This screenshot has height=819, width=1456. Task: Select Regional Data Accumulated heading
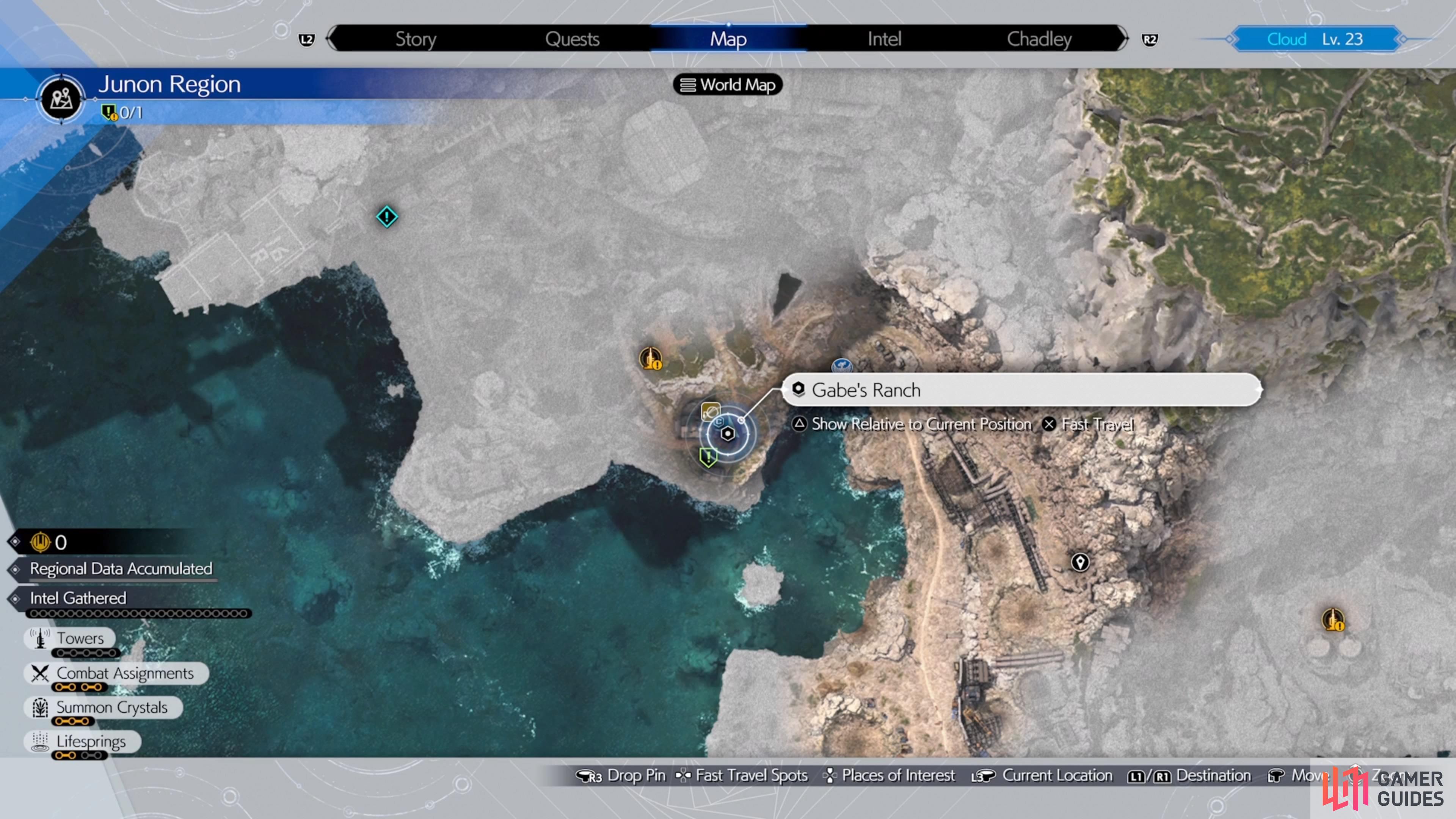pyautogui.click(x=121, y=569)
